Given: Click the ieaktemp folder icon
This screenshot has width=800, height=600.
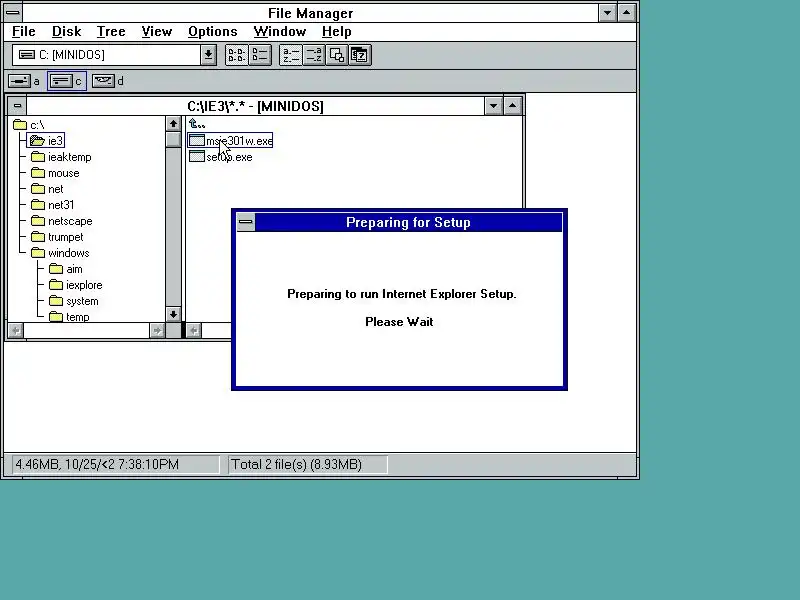Looking at the screenshot, I should click(x=38, y=156).
